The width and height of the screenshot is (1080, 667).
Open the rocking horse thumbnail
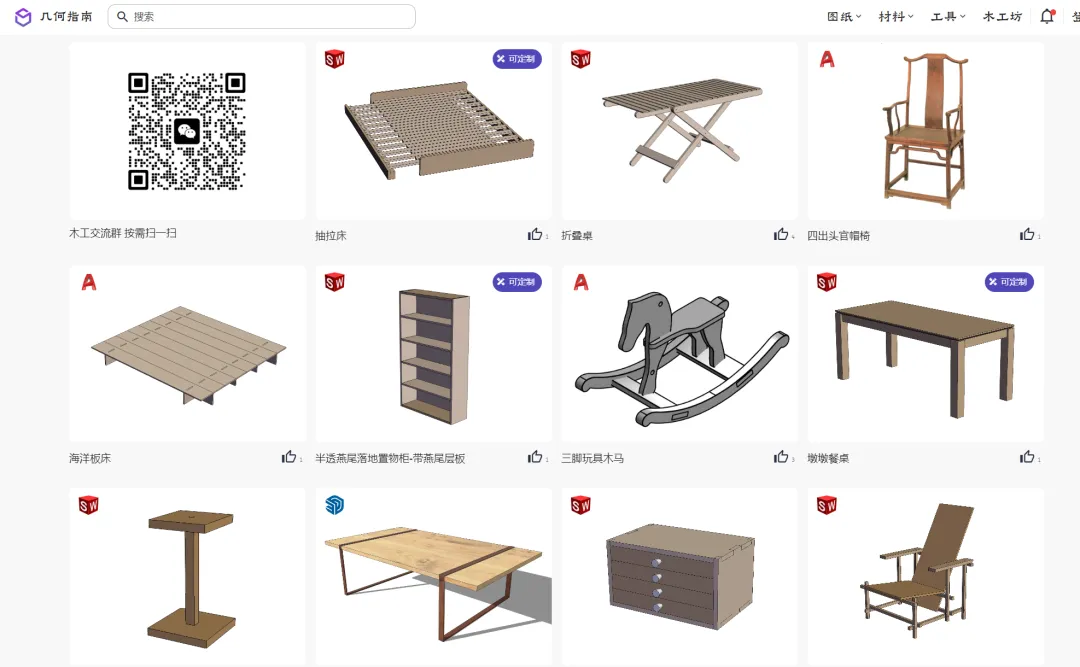pos(680,354)
